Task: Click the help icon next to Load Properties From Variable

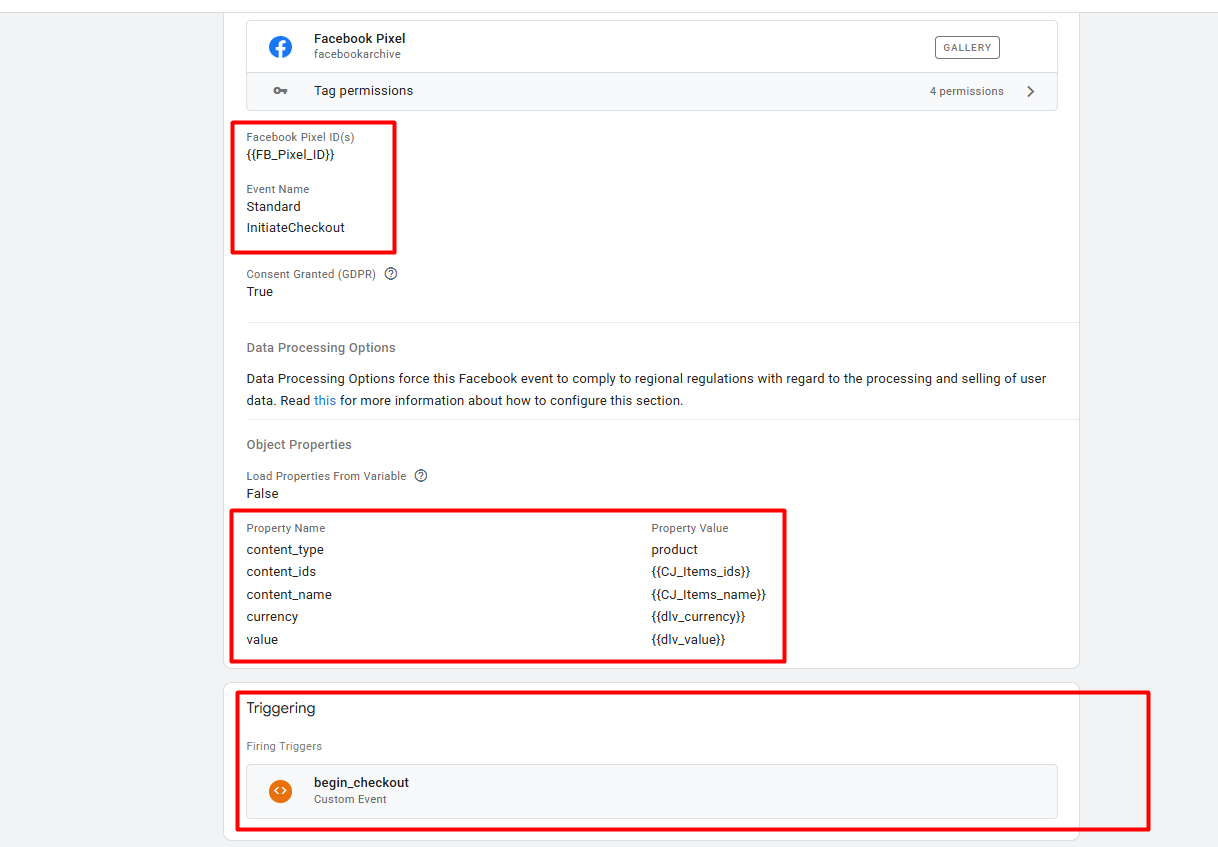Action: pos(421,476)
